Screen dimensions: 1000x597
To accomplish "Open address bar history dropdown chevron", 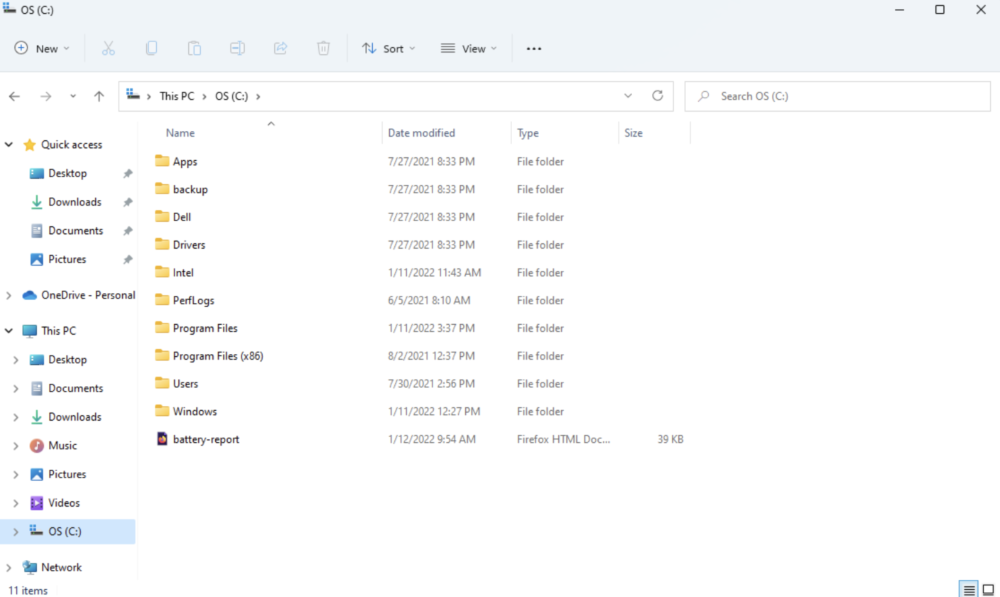I will [628, 96].
